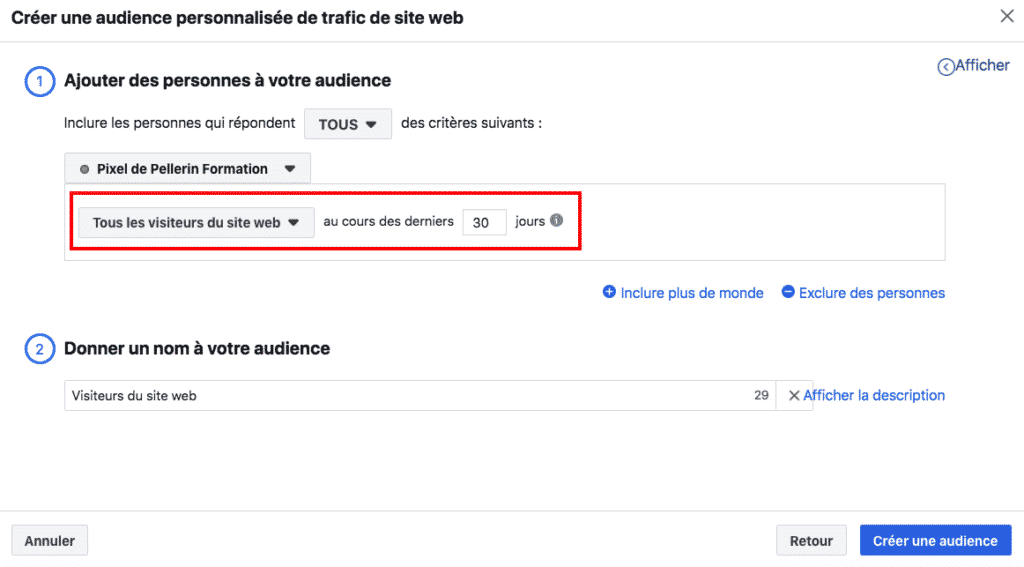
Task: Click the Afficher link
Action: (982, 65)
